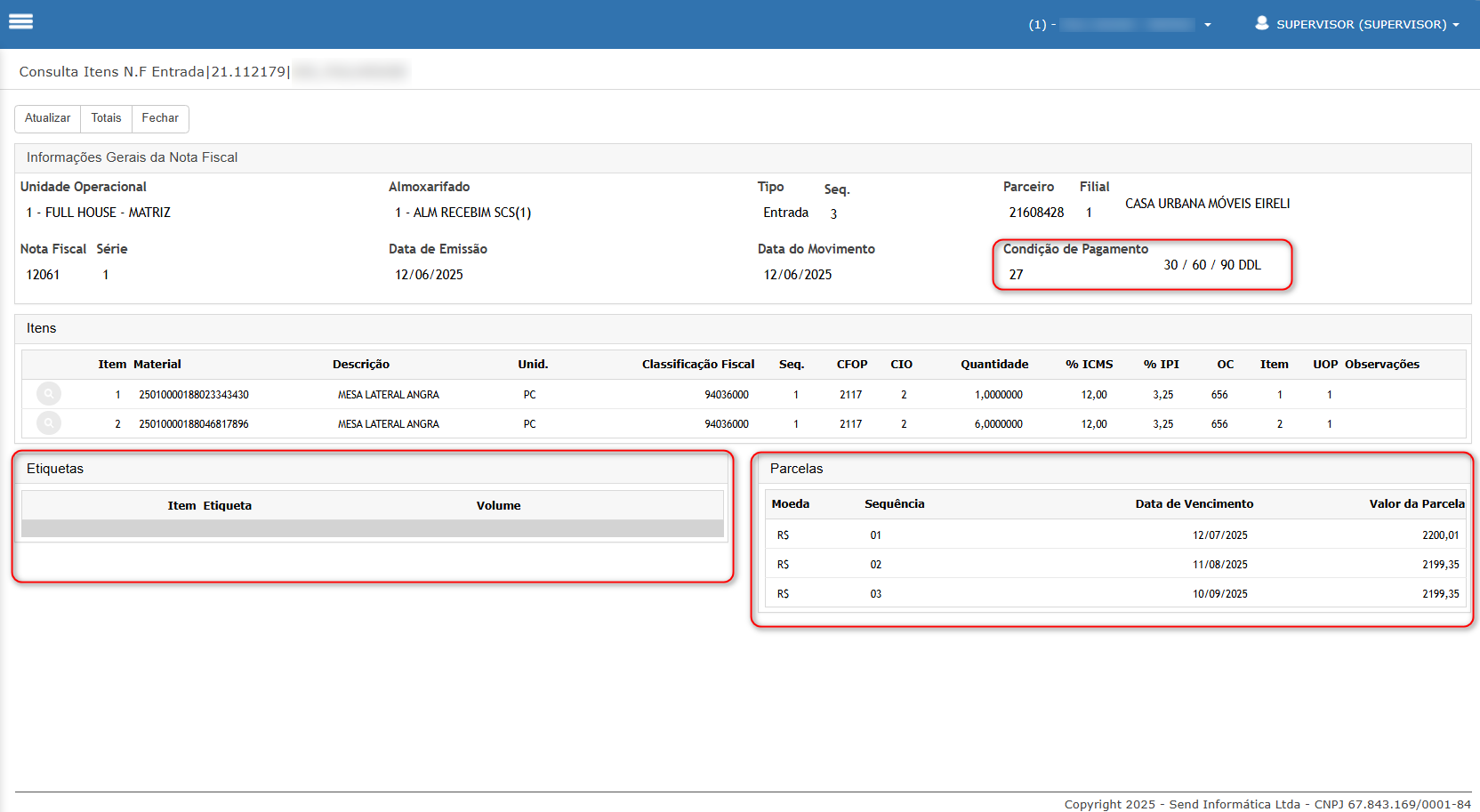Click the Parcelas panel heading
The image size is (1480, 812).
tap(797, 469)
